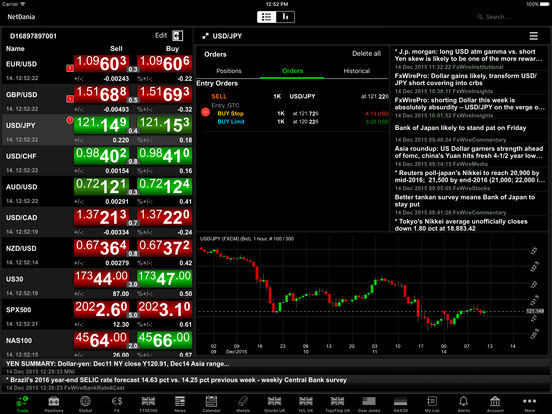This screenshot has width=552, height=414.
Task: Click EUR/USD Buy price 1.09606
Action: [164, 64]
